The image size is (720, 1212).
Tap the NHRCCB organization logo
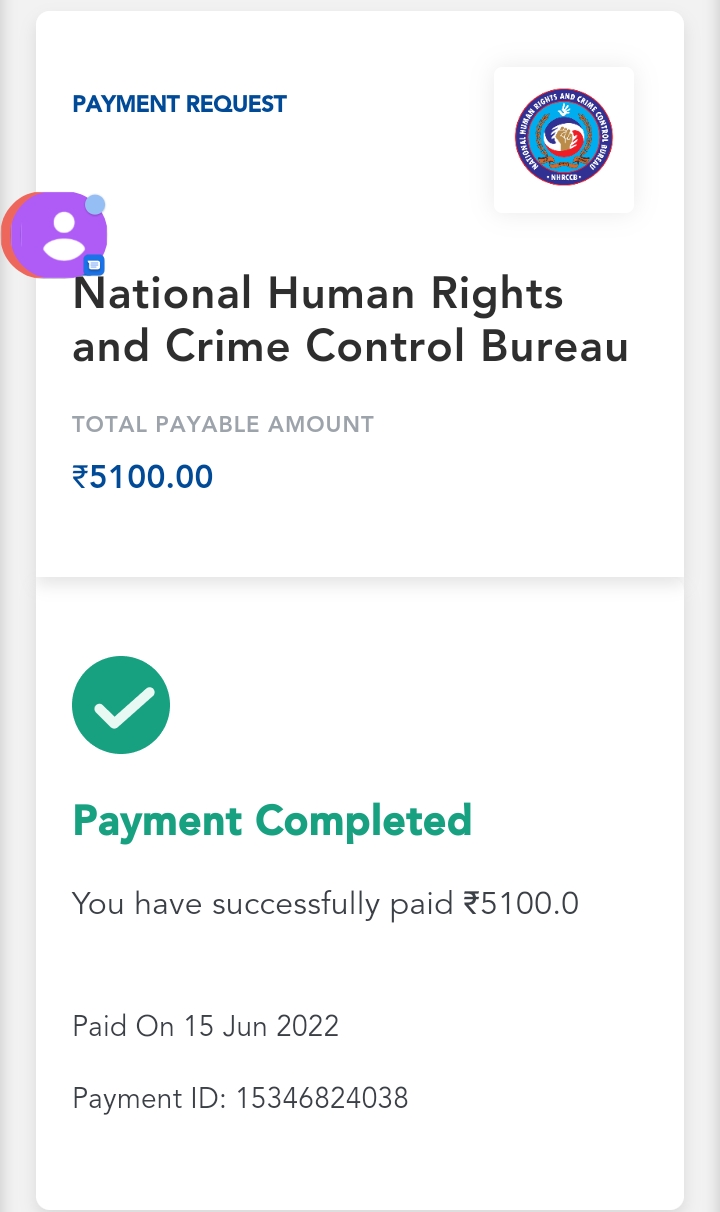[x=563, y=139]
